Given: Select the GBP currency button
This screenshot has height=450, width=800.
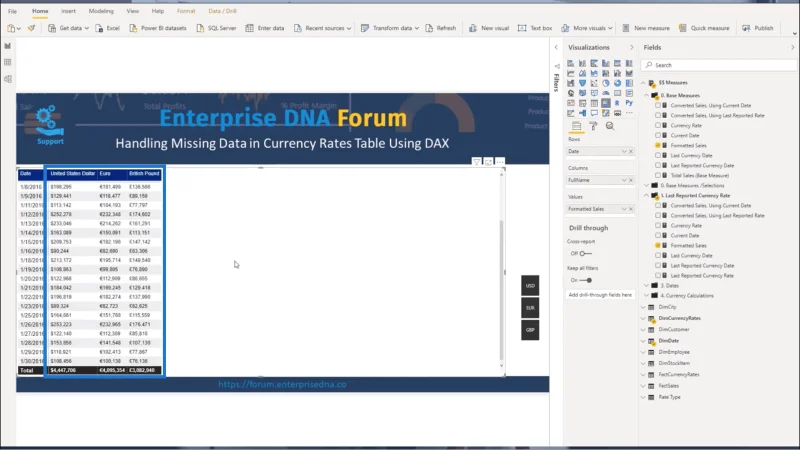Looking at the screenshot, I should pyautogui.click(x=530, y=330).
